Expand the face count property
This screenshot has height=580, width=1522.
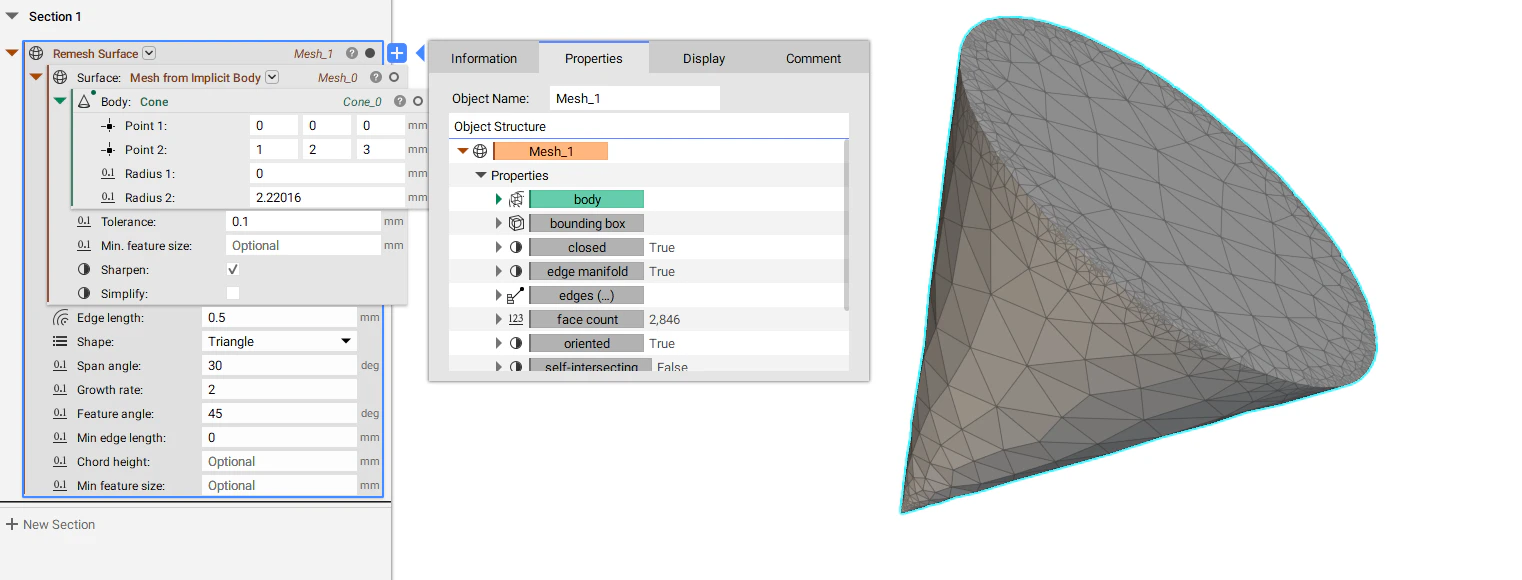click(x=499, y=319)
